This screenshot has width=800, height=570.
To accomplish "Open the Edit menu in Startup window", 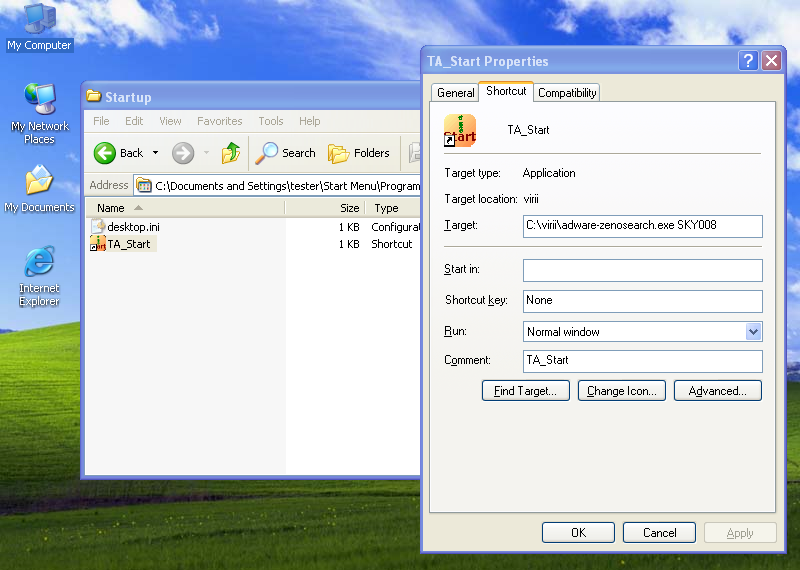I will tap(134, 121).
